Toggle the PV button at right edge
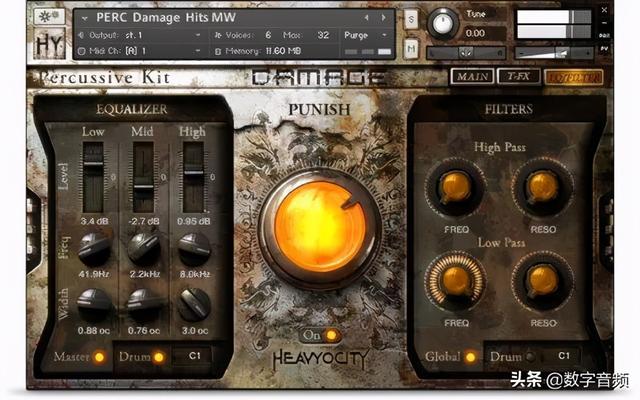640x400 pixels. (x=604, y=49)
